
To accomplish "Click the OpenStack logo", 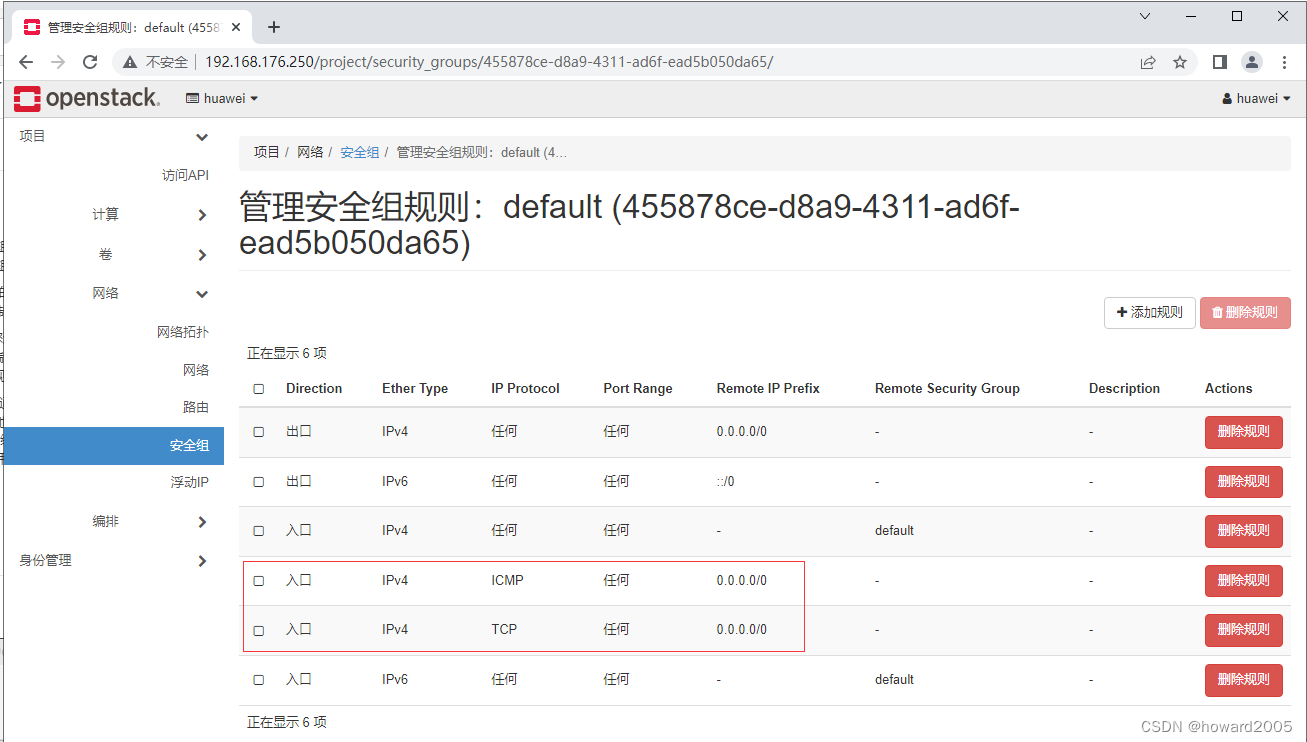I will (x=87, y=98).
